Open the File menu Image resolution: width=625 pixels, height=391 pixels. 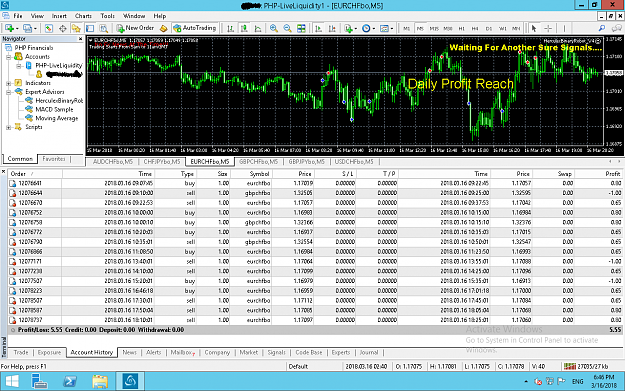[x=18, y=16]
